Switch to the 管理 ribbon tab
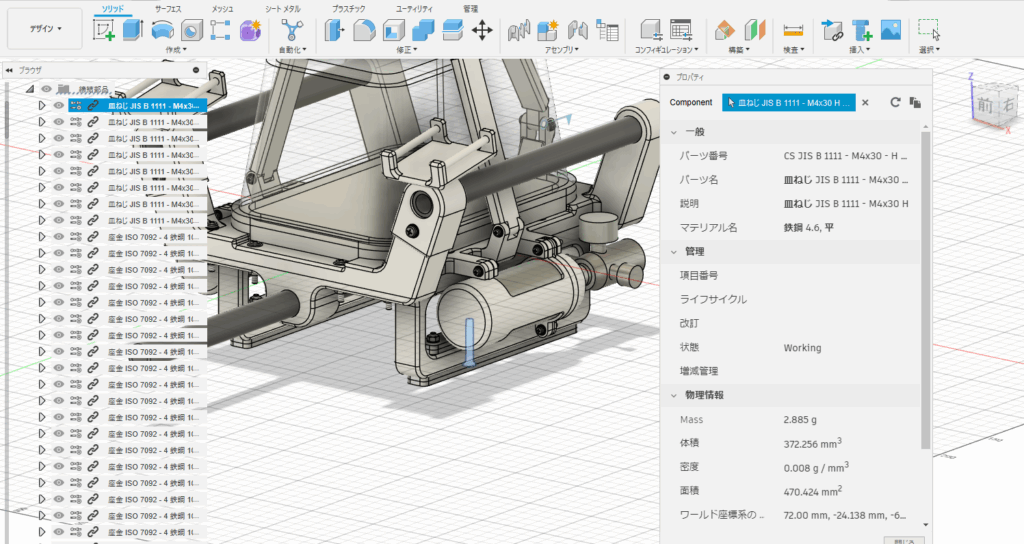Image resolution: width=1024 pixels, height=544 pixels. 470,8
